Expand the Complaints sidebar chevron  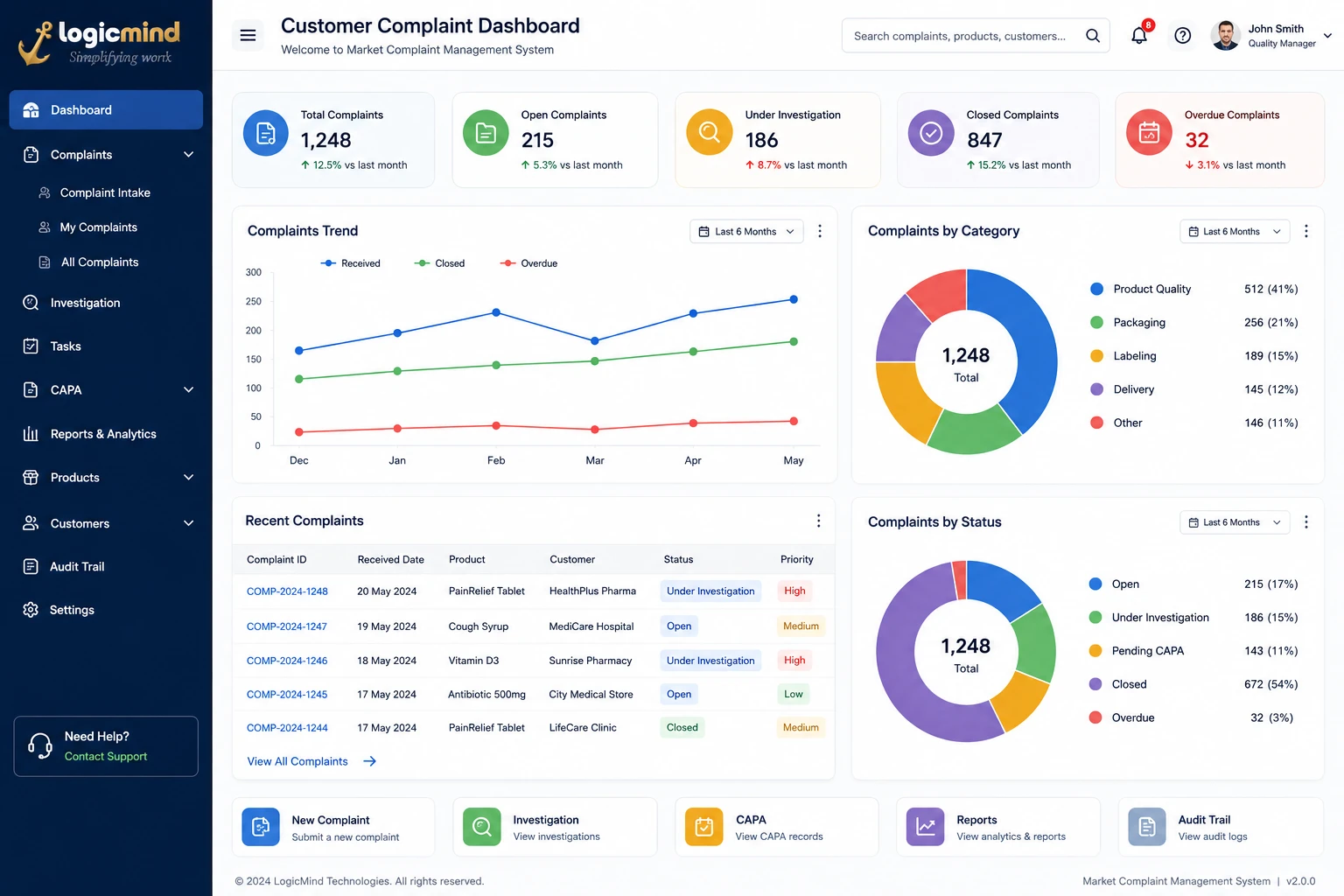pos(188,155)
